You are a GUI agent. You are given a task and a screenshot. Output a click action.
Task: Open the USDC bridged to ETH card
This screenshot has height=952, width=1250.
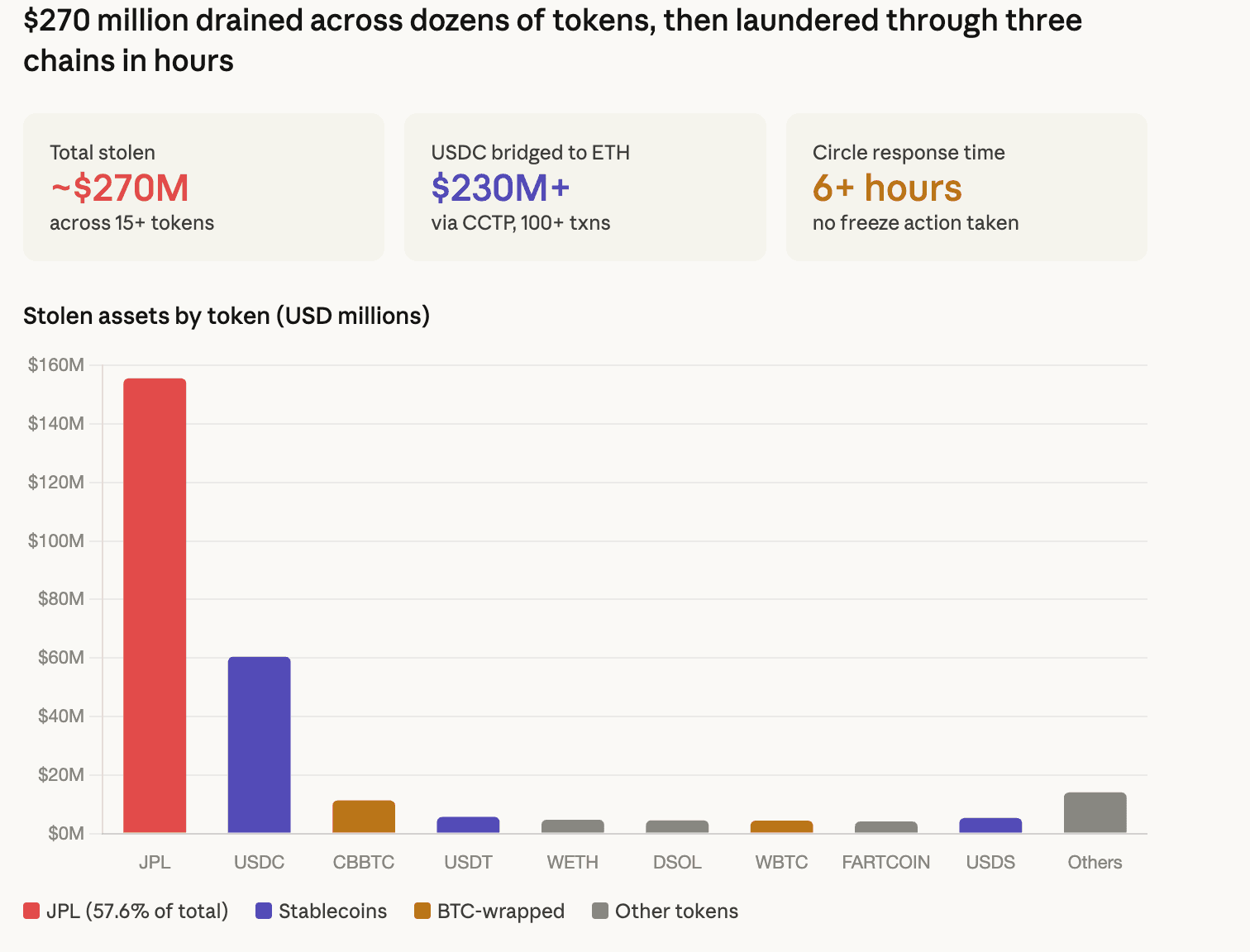pos(584,187)
